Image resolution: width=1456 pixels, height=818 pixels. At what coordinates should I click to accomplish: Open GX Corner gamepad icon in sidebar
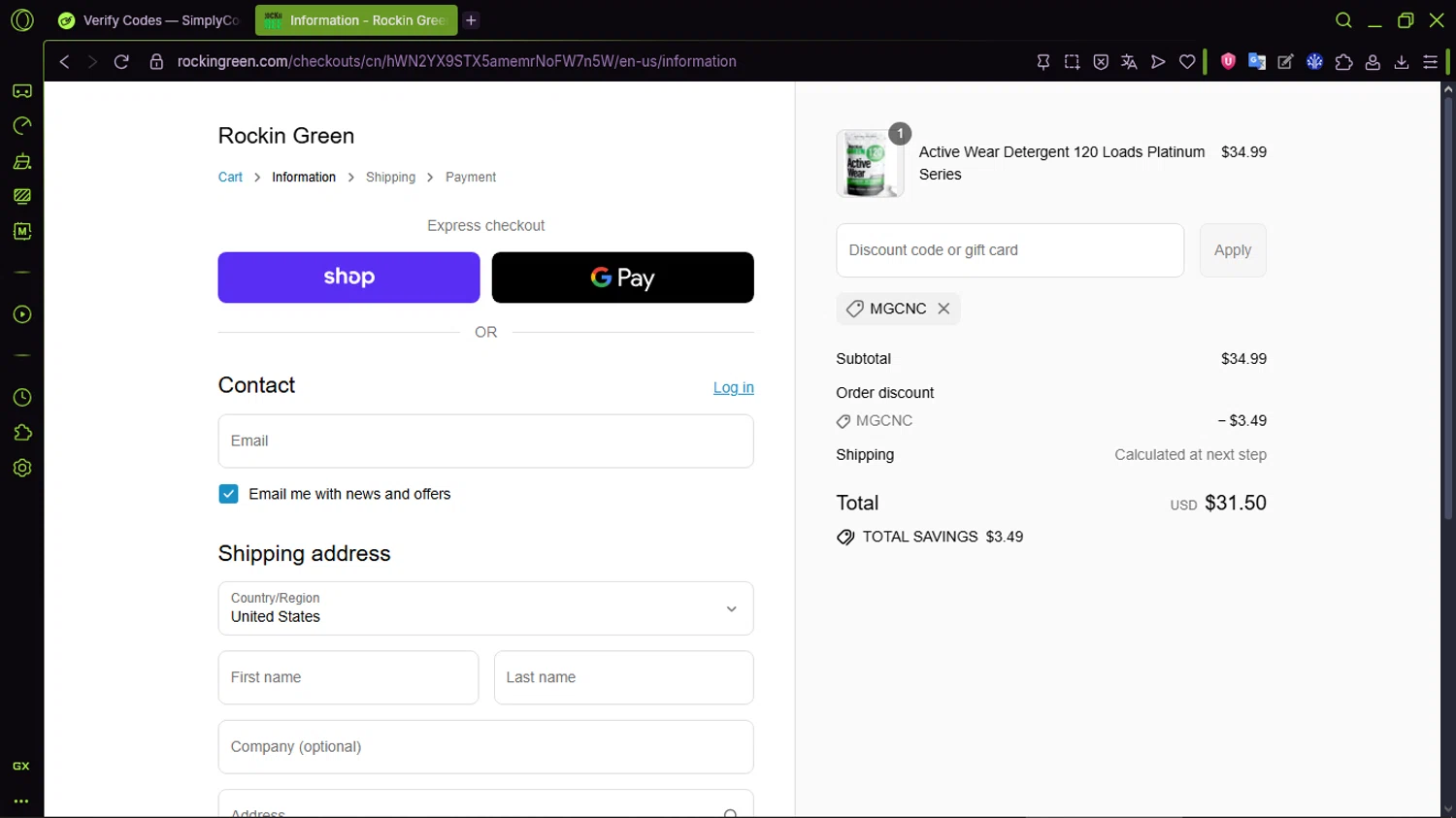click(x=21, y=91)
